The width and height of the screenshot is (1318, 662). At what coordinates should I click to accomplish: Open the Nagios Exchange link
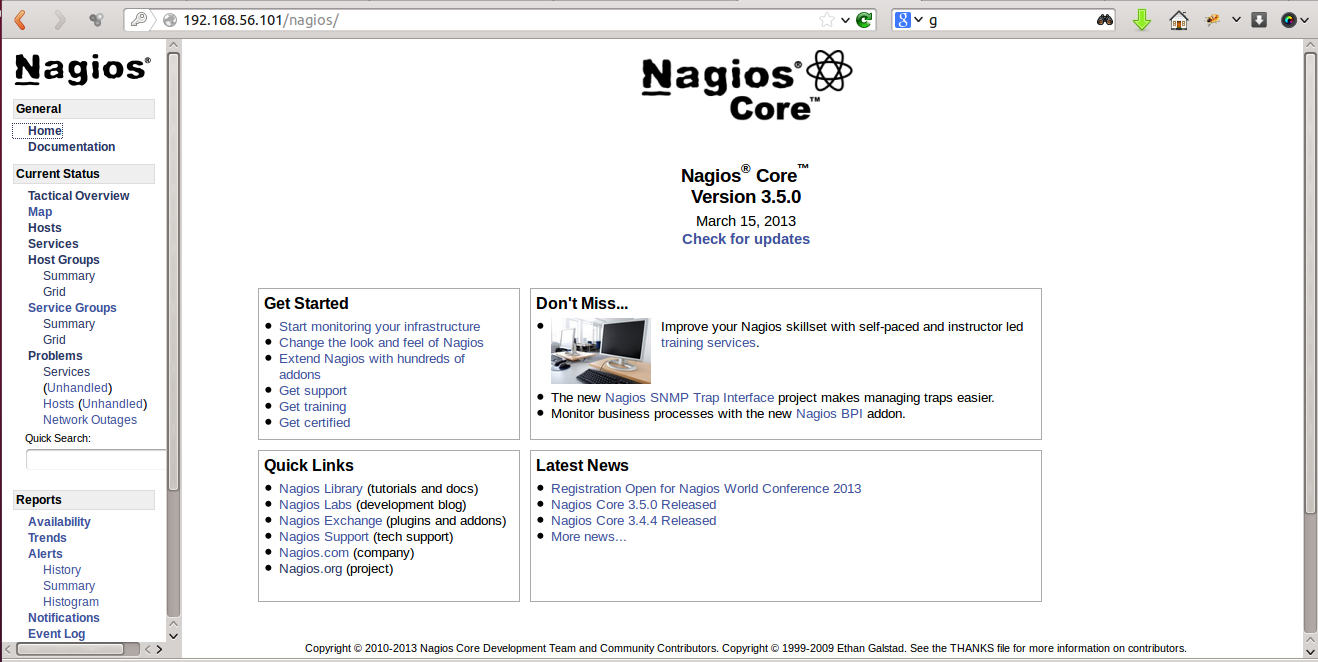[331, 521]
